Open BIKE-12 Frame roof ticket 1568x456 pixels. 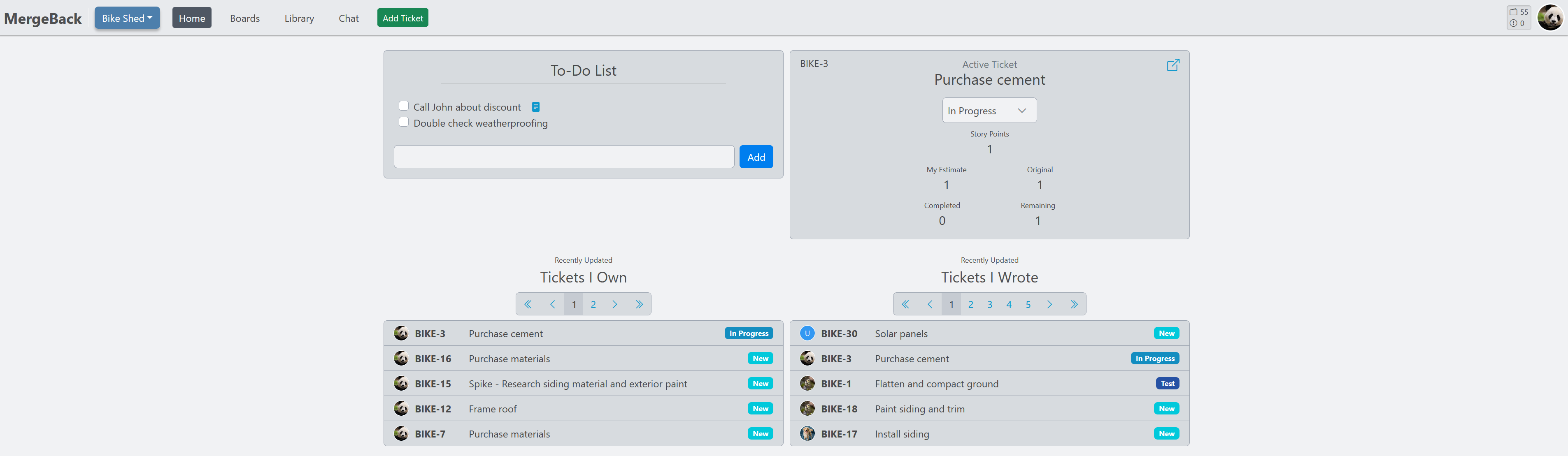pyautogui.click(x=583, y=409)
